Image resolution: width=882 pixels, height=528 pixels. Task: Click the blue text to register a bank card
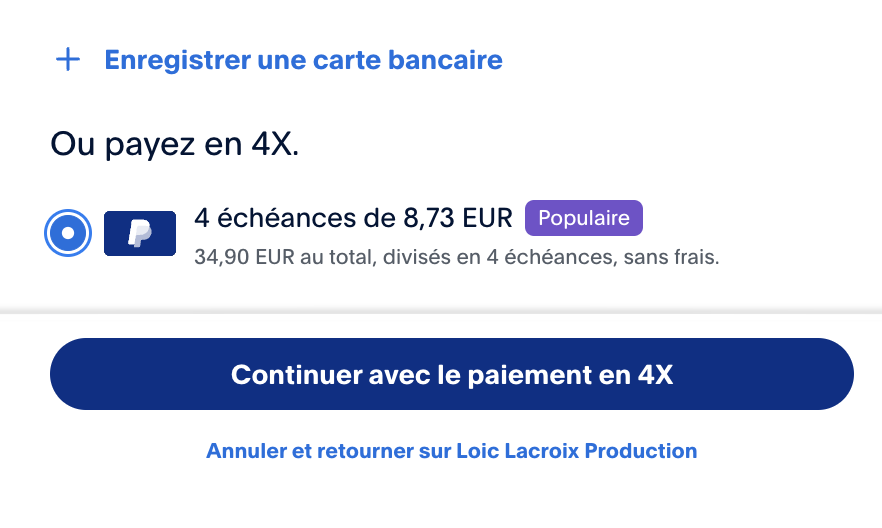coord(303,60)
